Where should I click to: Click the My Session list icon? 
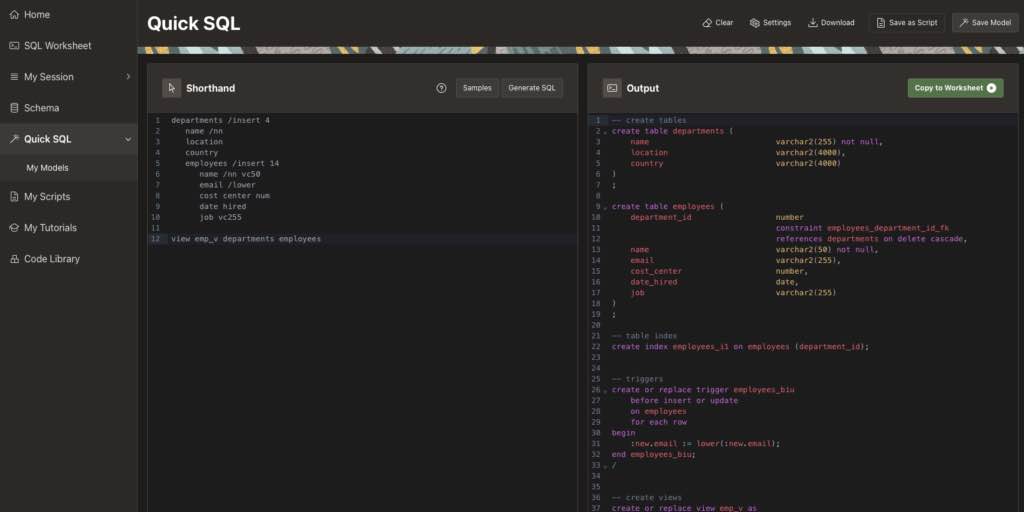tap(14, 76)
